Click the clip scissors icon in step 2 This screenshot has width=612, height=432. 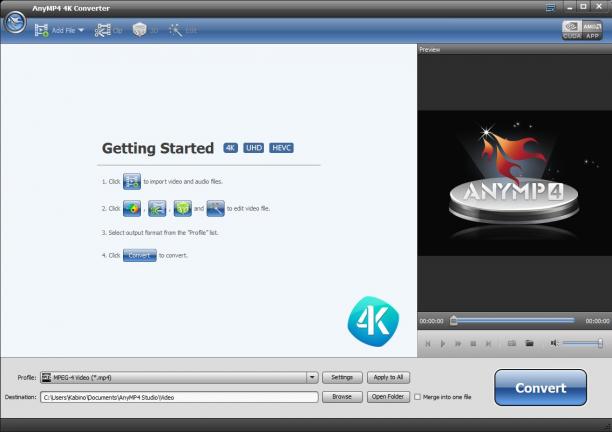coord(157,208)
